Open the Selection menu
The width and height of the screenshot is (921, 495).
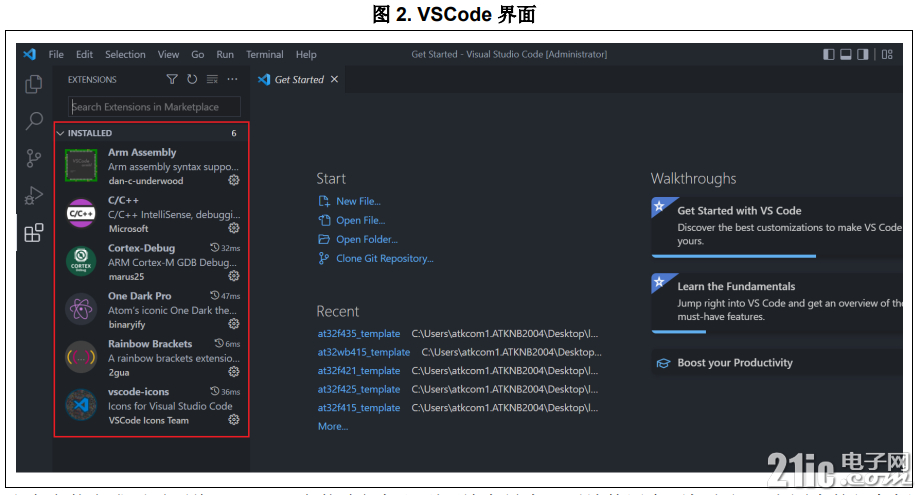click(125, 54)
